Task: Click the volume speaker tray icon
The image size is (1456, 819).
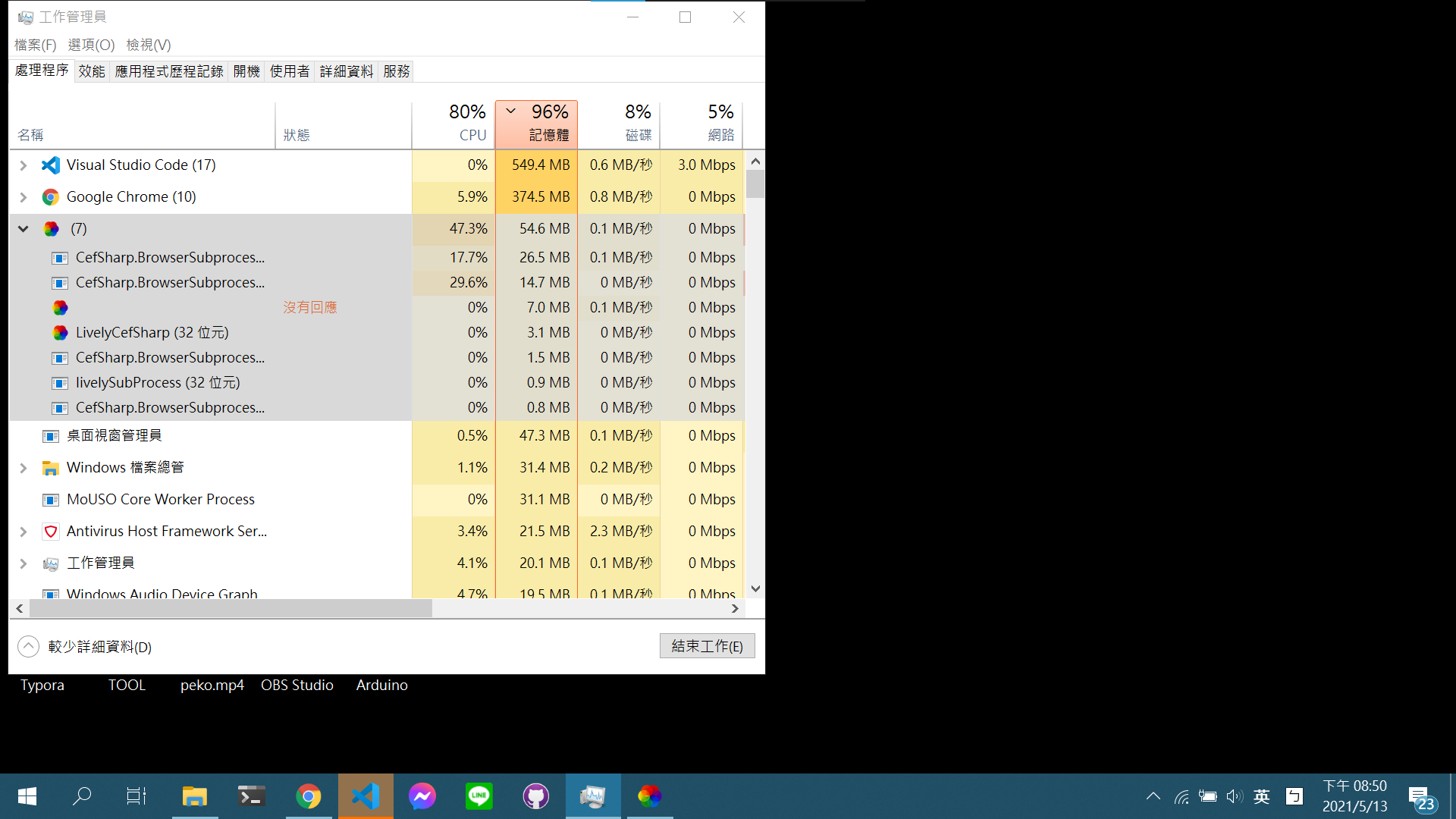Action: tap(1235, 796)
